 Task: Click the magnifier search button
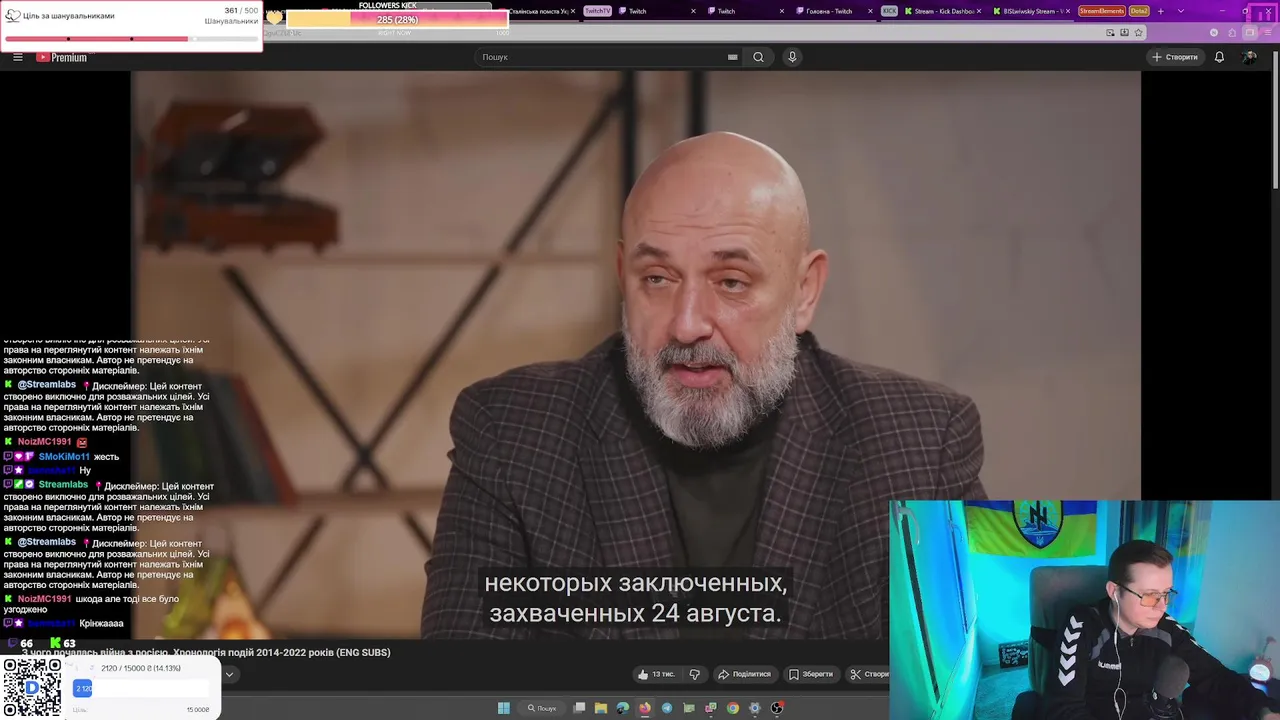(x=759, y=57)
